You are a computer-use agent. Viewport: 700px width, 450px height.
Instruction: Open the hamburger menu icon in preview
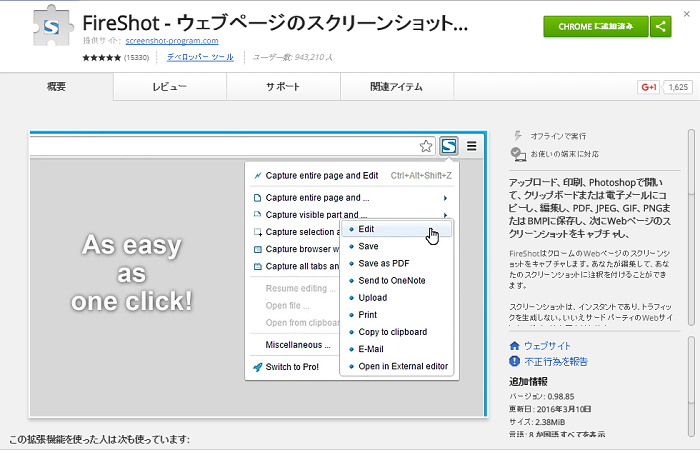pos(471,146)
